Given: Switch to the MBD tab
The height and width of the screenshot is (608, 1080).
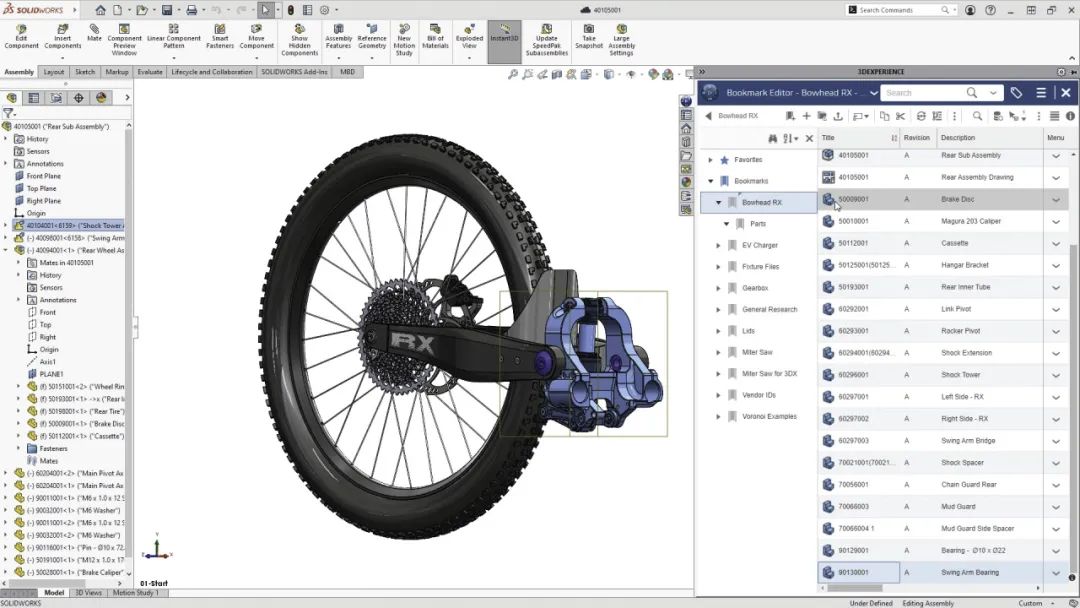Looking at the screenshot, I should (x=347, y=72).
